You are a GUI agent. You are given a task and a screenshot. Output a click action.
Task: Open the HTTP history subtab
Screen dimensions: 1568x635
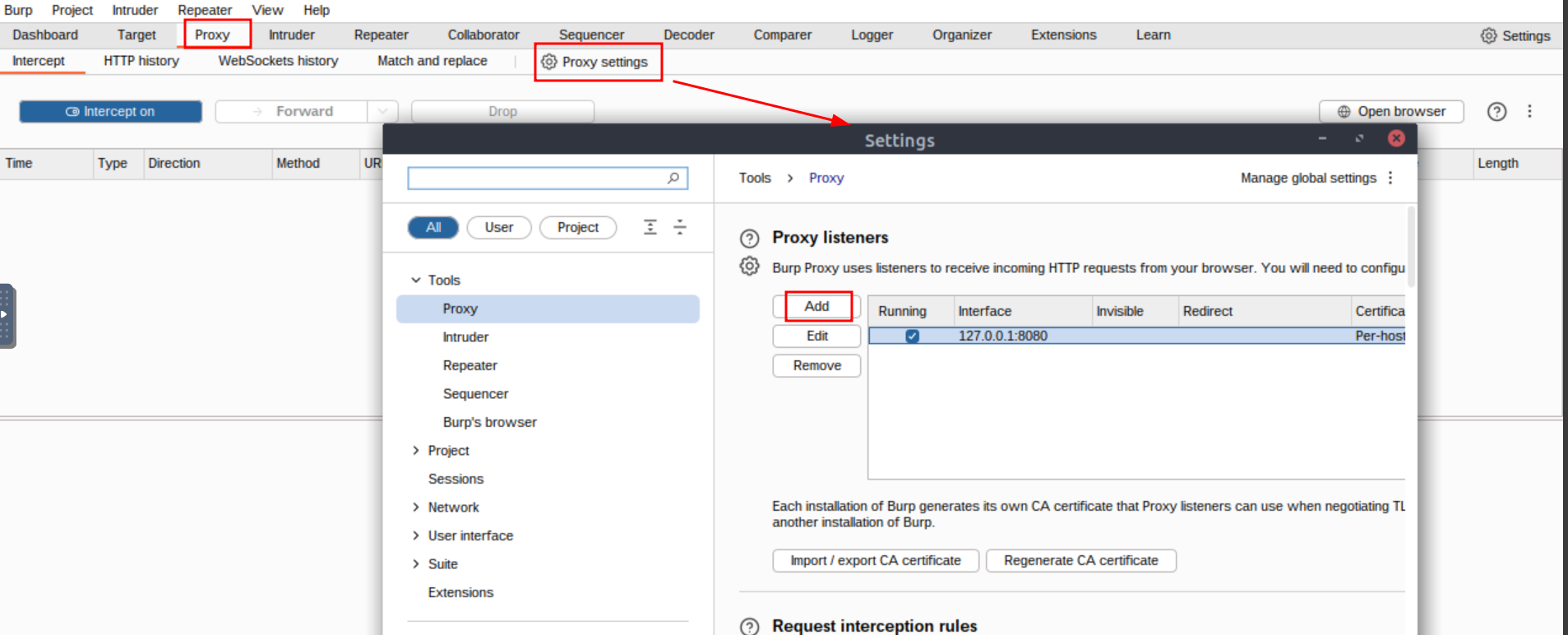point(141,61)
